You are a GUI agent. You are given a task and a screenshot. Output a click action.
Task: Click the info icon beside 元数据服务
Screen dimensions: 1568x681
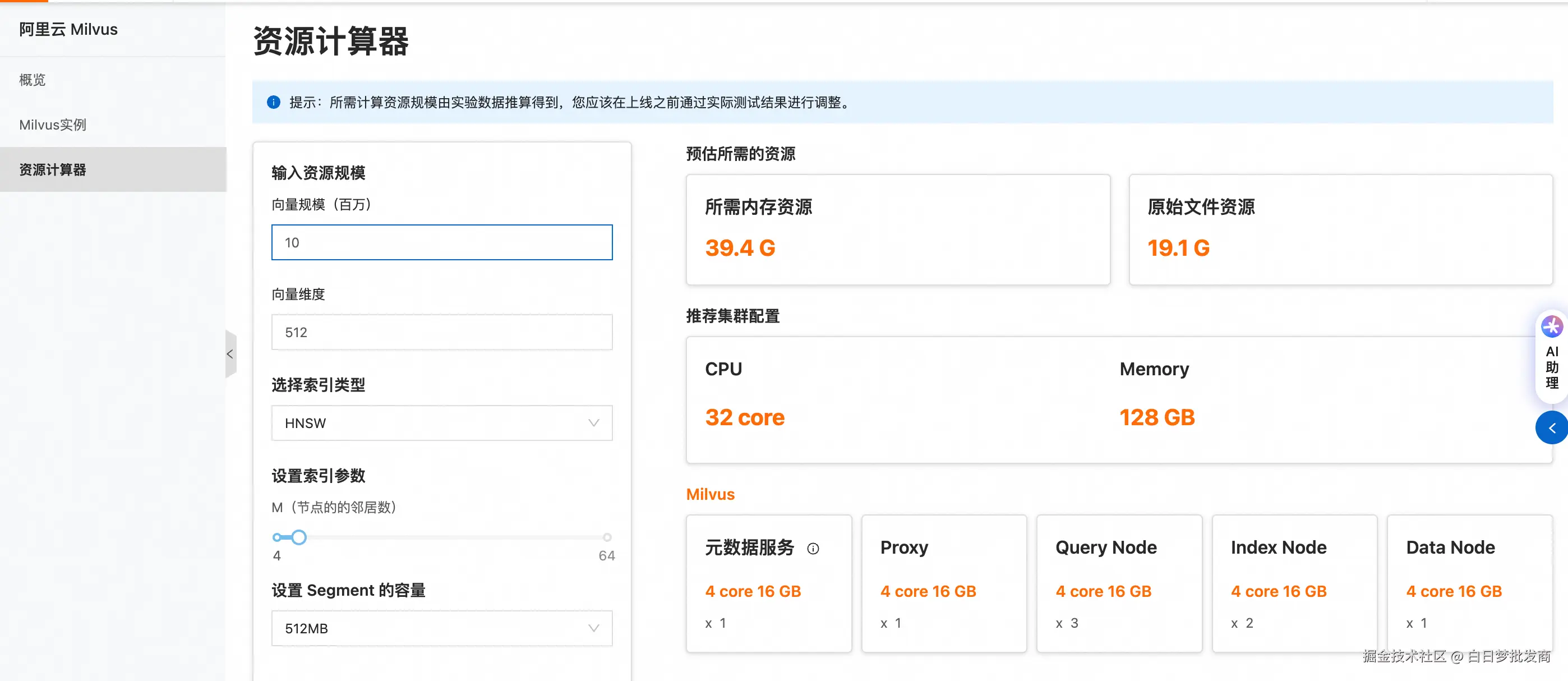click(x=813, y=549)
